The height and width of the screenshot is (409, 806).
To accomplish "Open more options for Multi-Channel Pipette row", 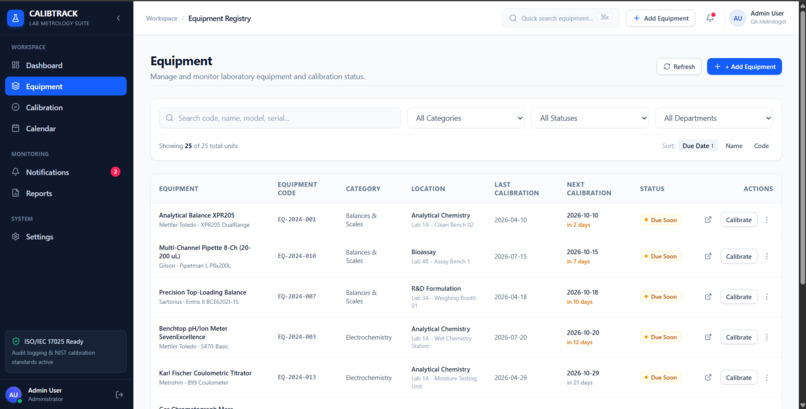I will (x=766, y=256).
